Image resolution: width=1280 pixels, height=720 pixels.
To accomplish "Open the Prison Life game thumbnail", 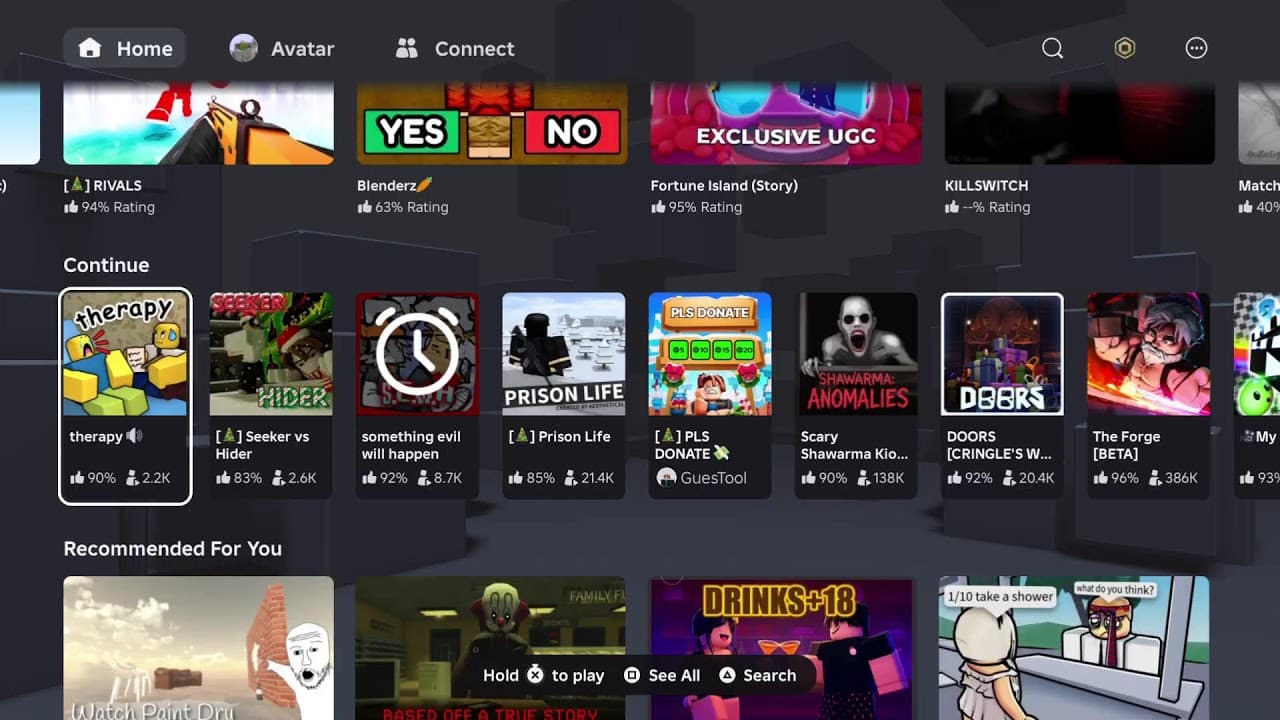I will (564, 354).
